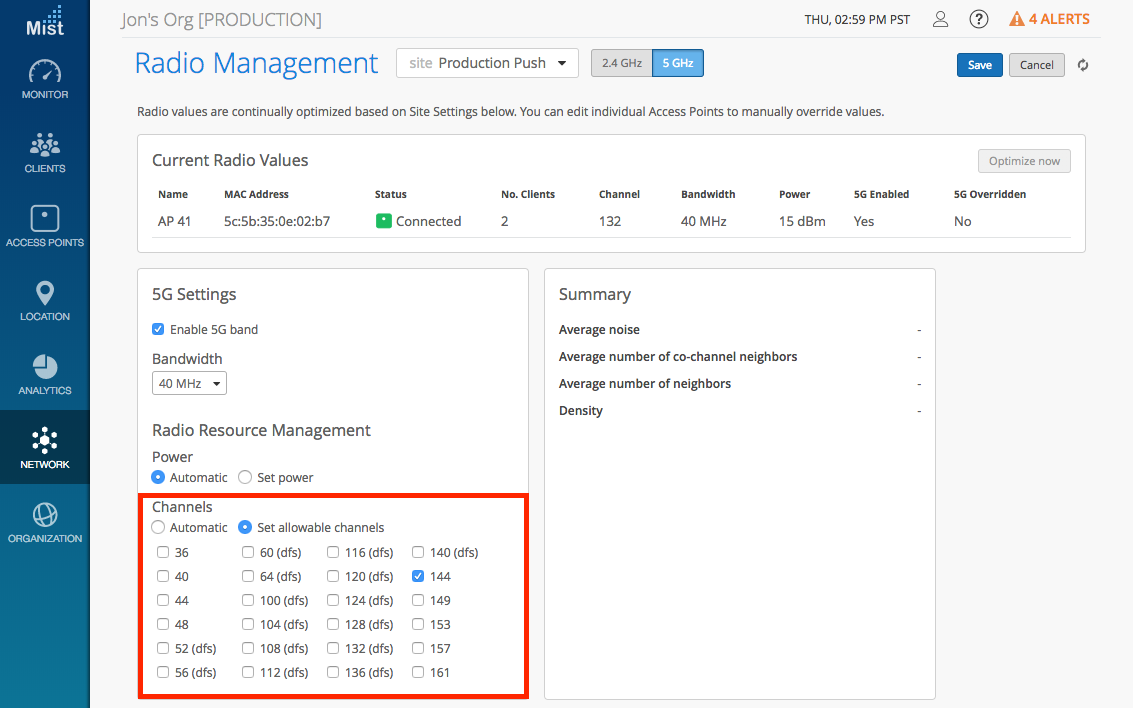
Task: Expand the 40 MHz Bandwidth dropdown
Action: pyautogui.click(x=189, y=383)
